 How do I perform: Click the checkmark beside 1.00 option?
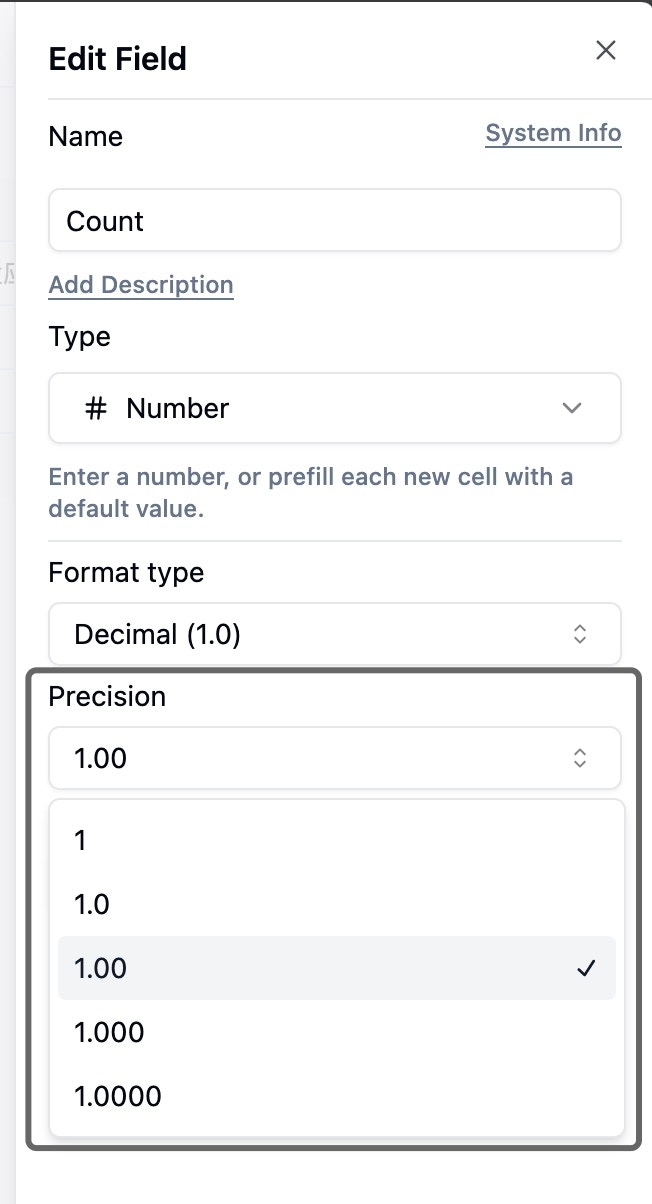586,968
